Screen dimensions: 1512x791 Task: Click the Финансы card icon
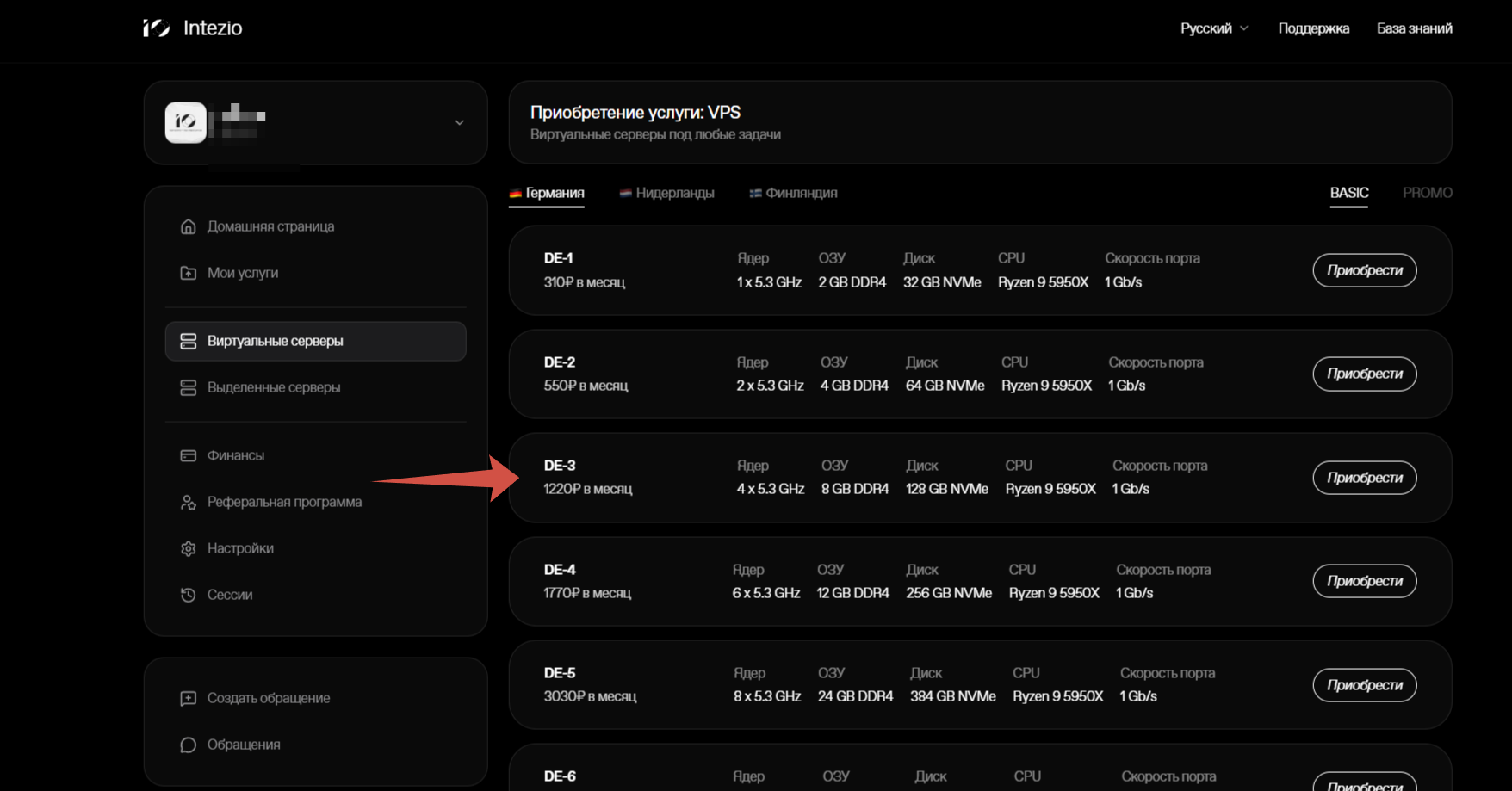188,455
